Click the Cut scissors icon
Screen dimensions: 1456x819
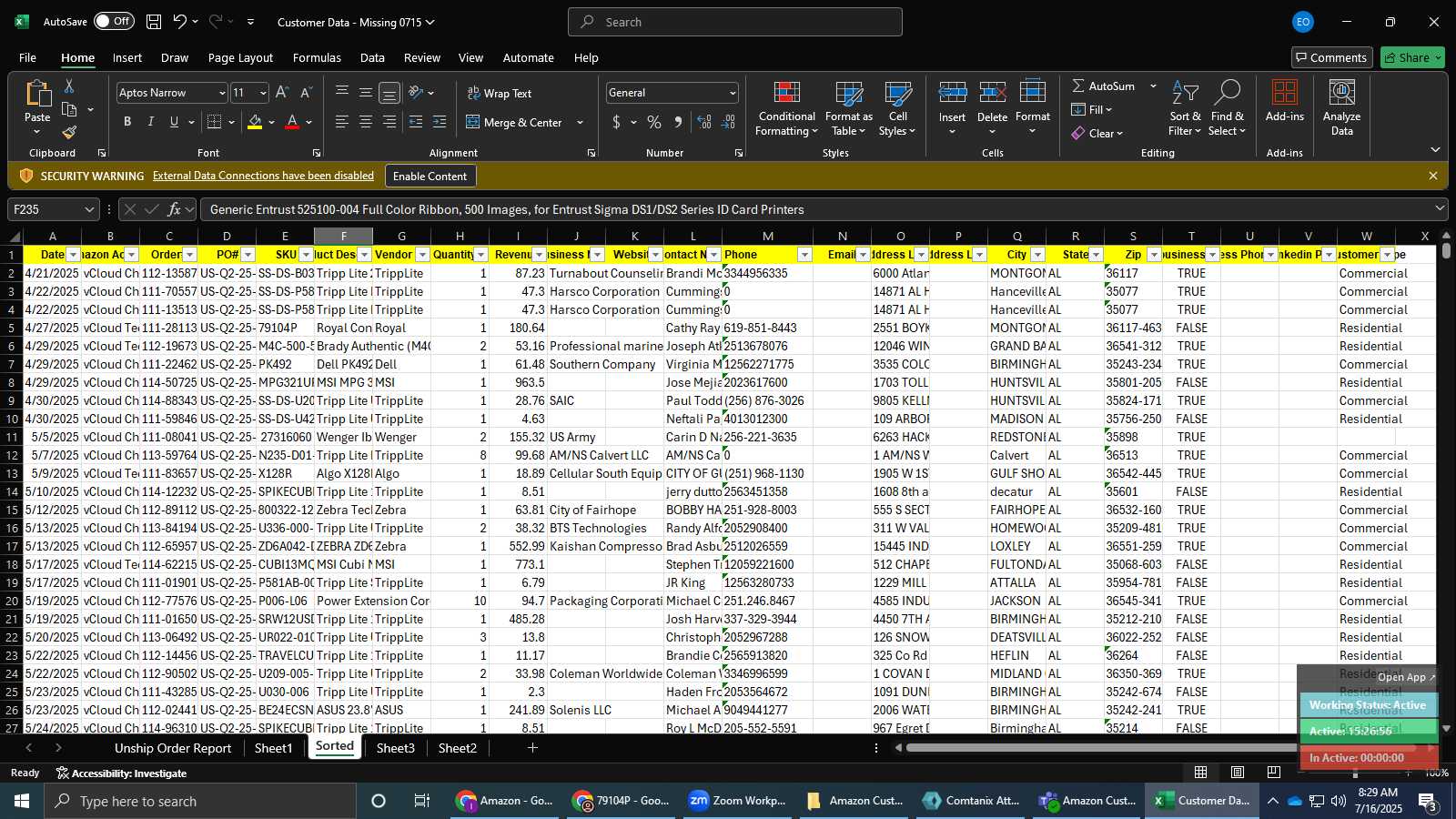coord(69,86)
